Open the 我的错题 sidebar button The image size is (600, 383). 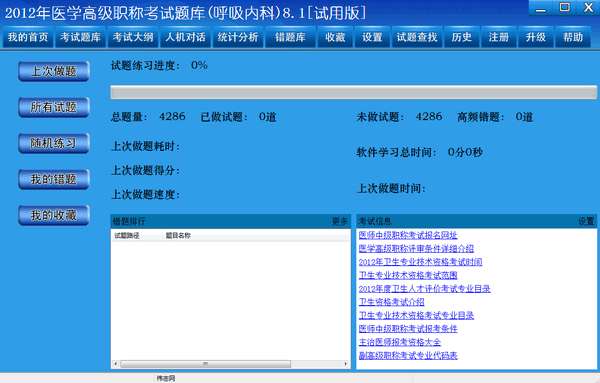[x=54, y=179]
